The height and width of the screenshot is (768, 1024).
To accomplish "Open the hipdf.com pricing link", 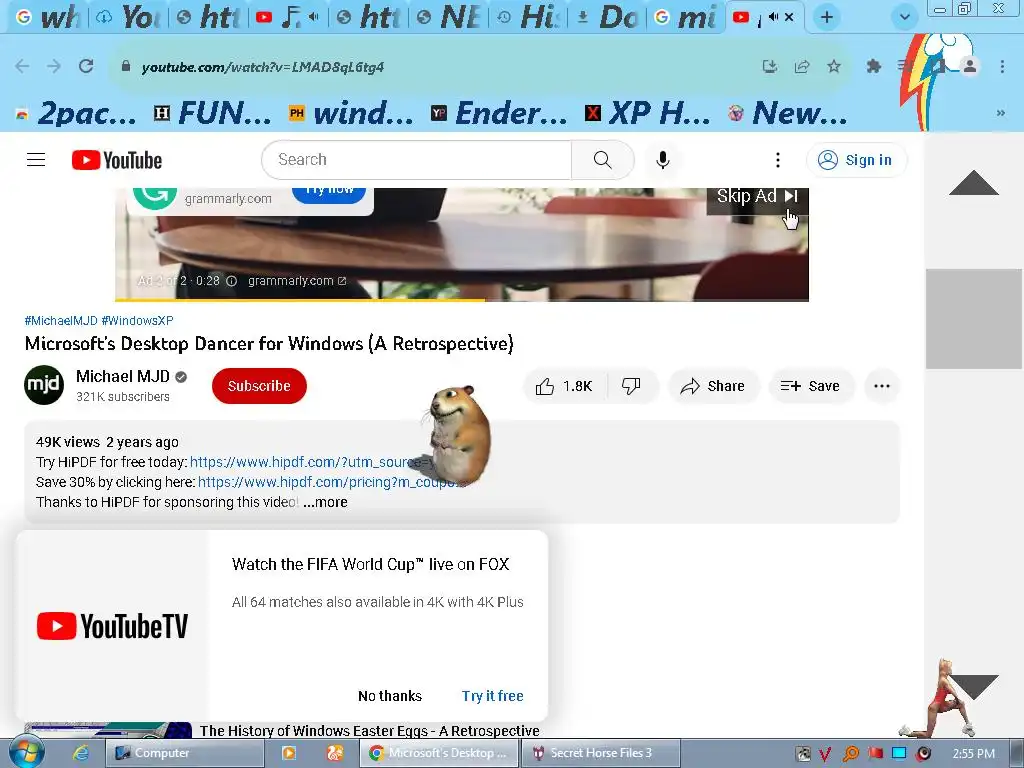I will 330,482.
